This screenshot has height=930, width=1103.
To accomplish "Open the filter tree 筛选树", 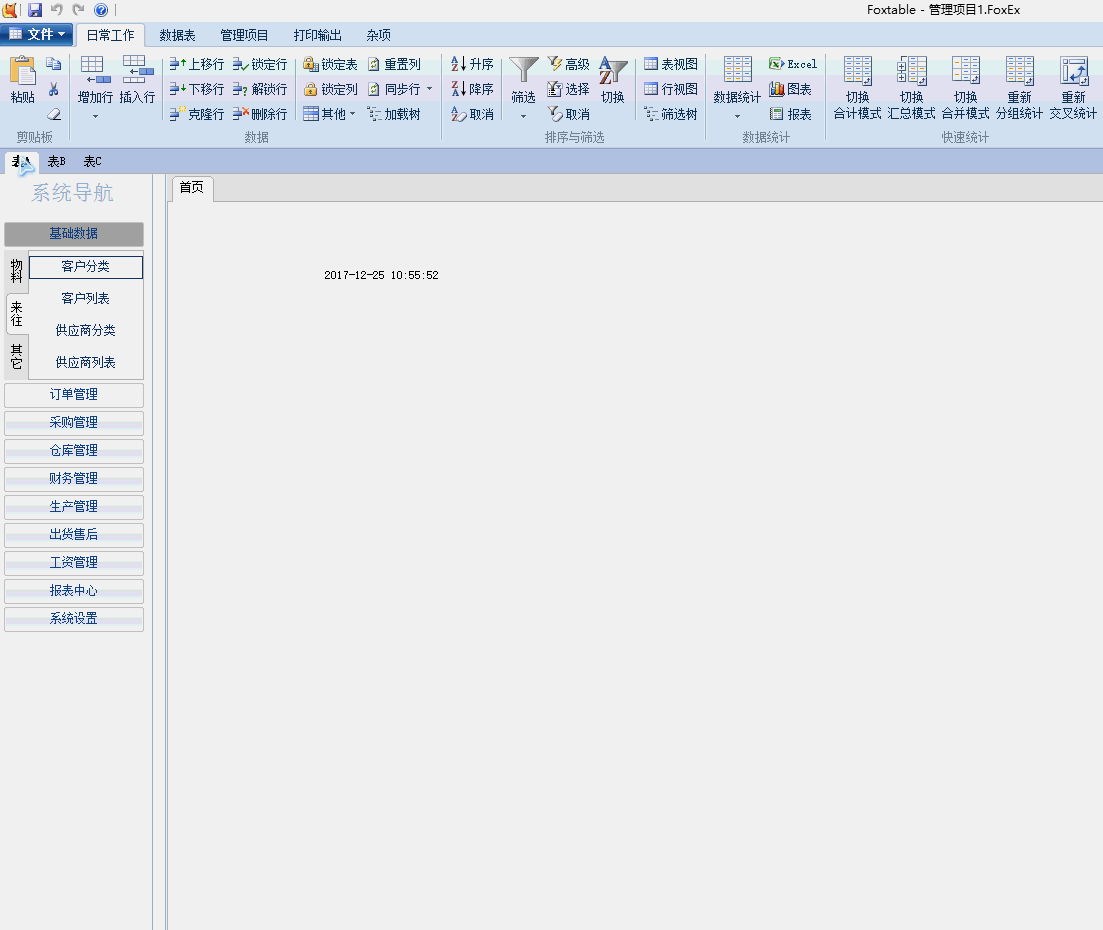I will pos(671,114).
